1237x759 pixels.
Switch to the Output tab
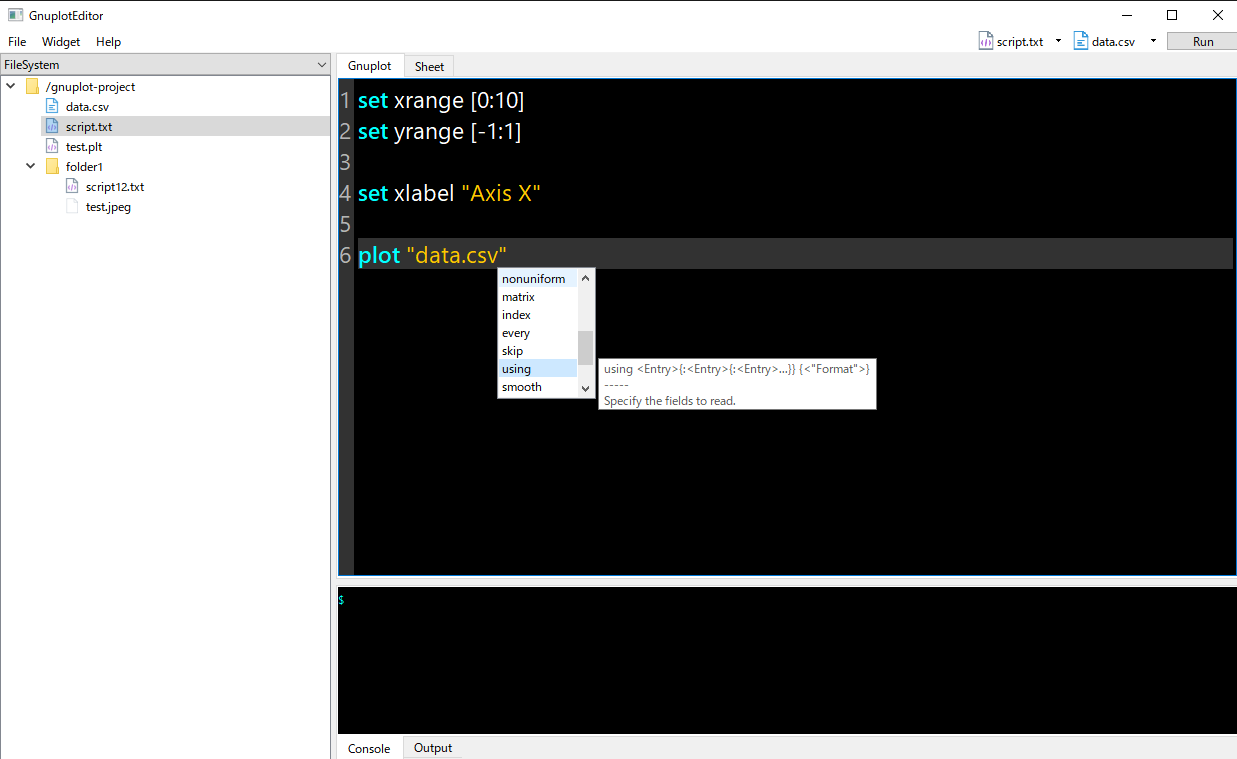pyautogui.click(x=432, y=748)
